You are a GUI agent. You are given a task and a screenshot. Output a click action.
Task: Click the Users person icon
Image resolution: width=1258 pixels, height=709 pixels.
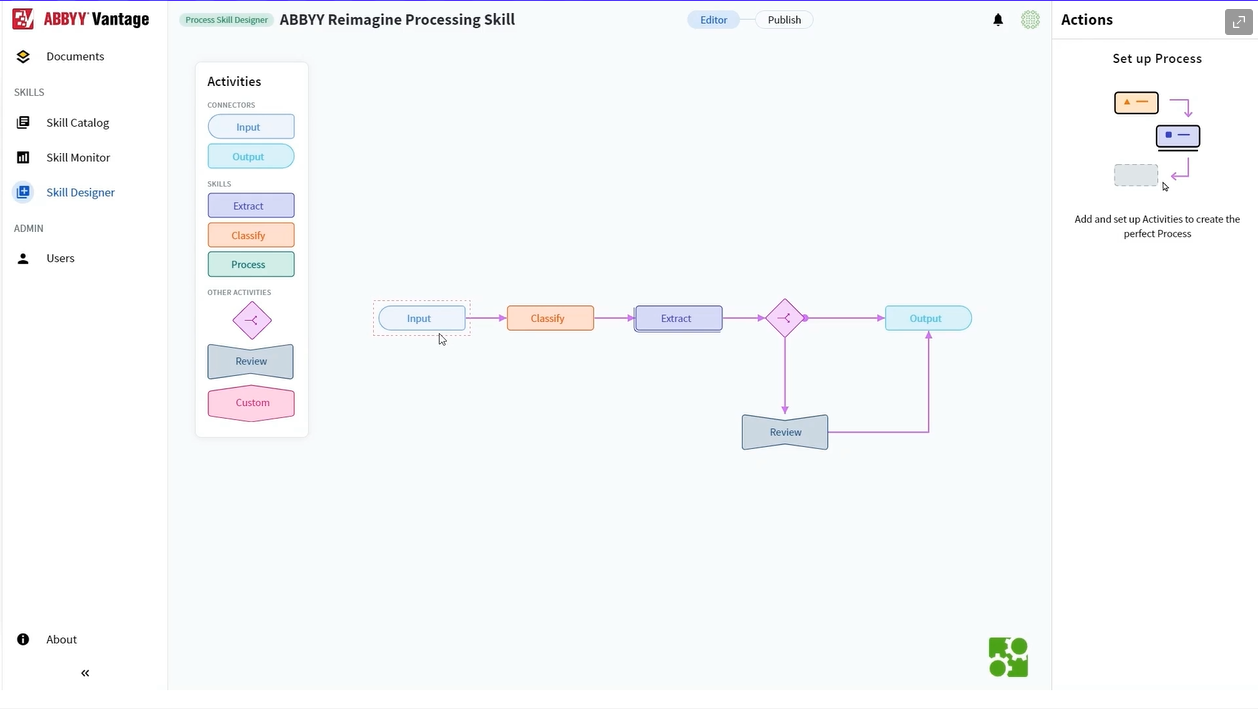point(23,258)
